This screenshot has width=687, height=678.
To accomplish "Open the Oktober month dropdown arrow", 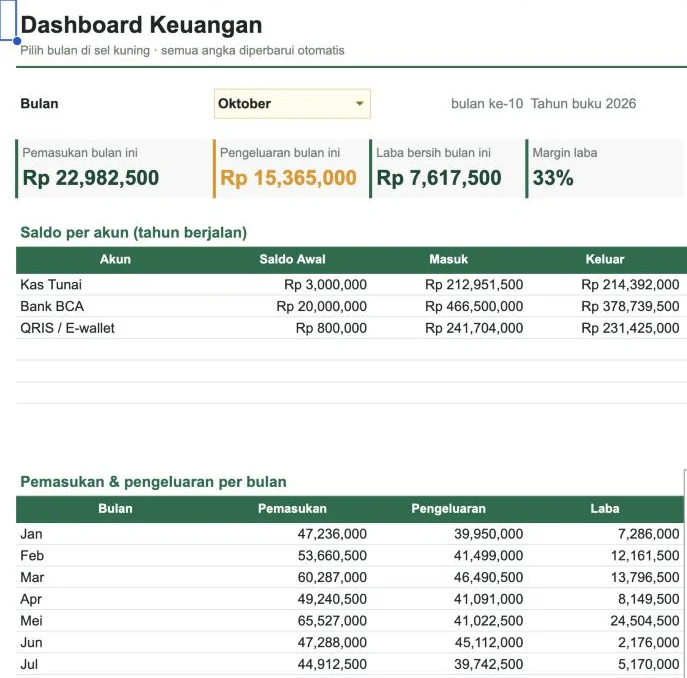I will 359,104.
